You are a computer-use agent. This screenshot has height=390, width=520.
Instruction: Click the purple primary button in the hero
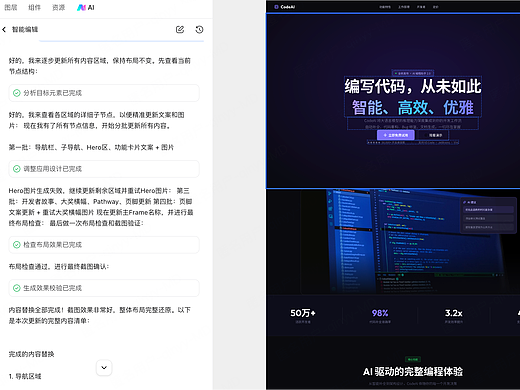(x=396, y=135)
